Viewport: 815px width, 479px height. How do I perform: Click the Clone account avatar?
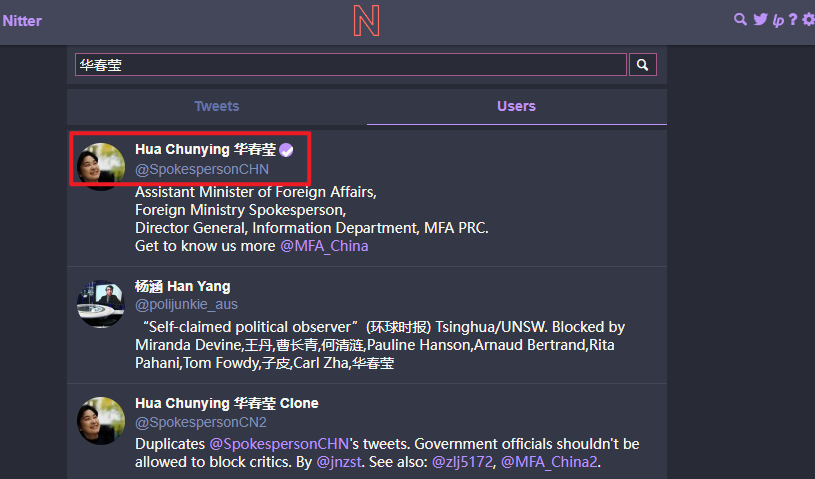point(101,421)
